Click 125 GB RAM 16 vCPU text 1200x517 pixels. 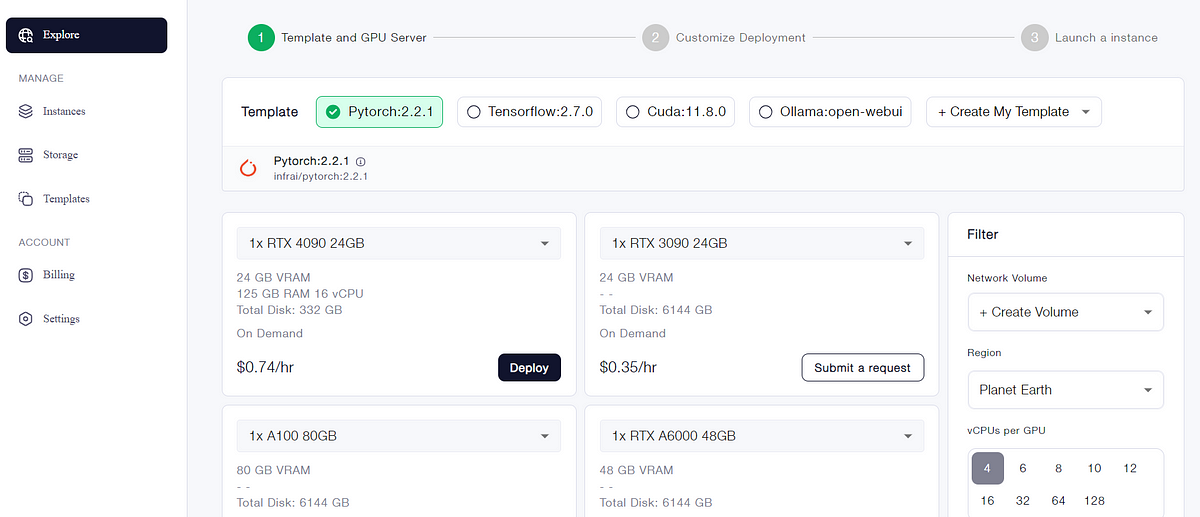pyautogui.click(x=300, y=294)
